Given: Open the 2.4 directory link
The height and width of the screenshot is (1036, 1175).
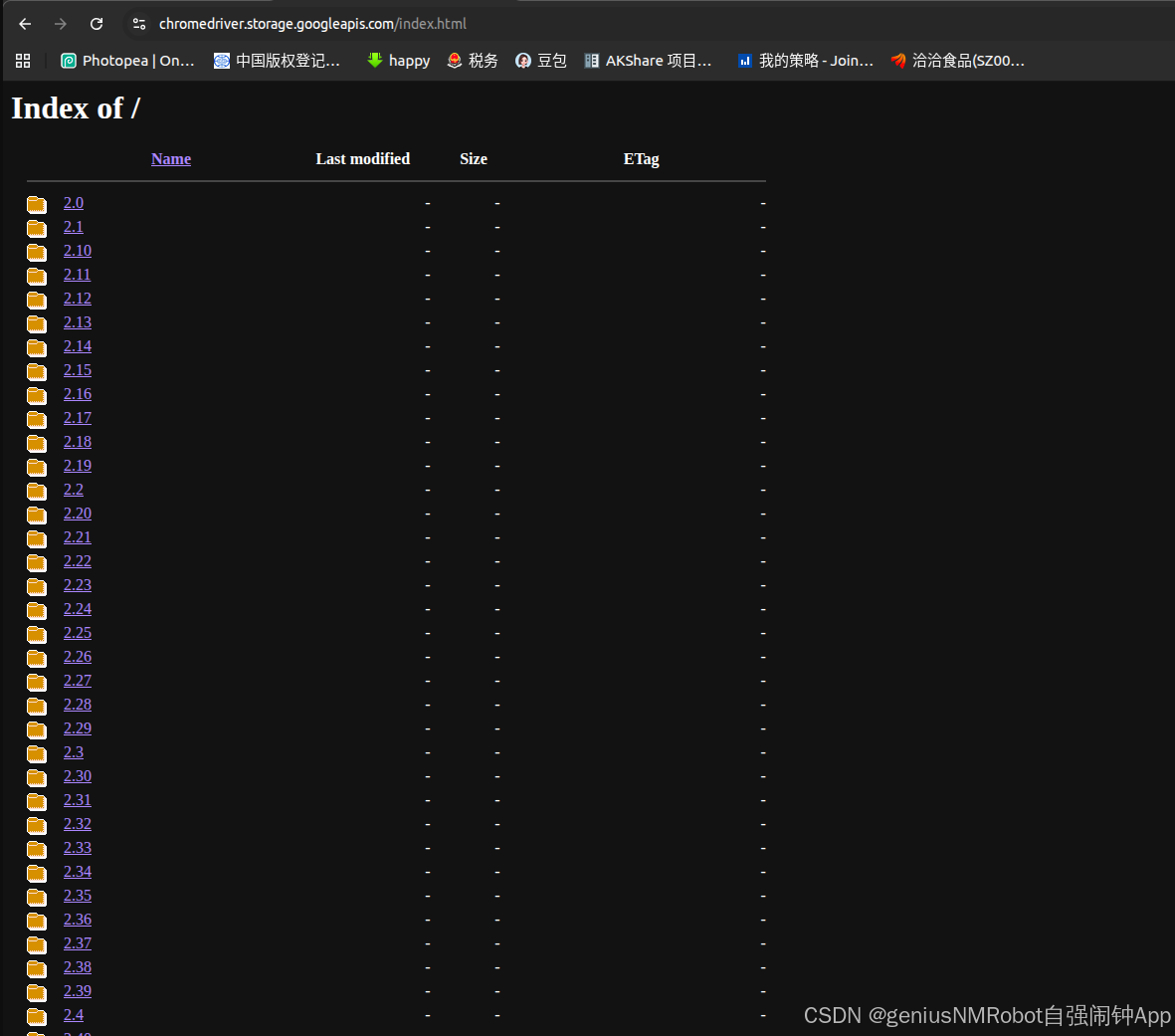Looking at the screenshot, I should pyautogui.click(x=73, y=1014).
